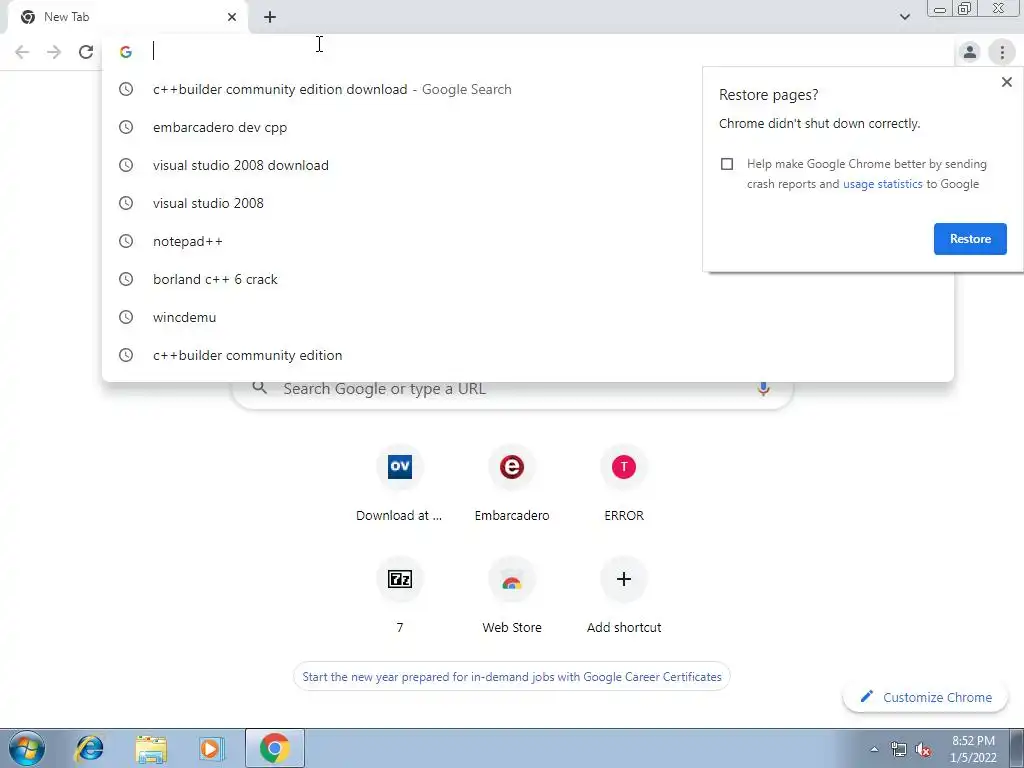Enable sending crash reports checkbox
This screenshot has height=768, width=1024.
click(x=727, y=164)
